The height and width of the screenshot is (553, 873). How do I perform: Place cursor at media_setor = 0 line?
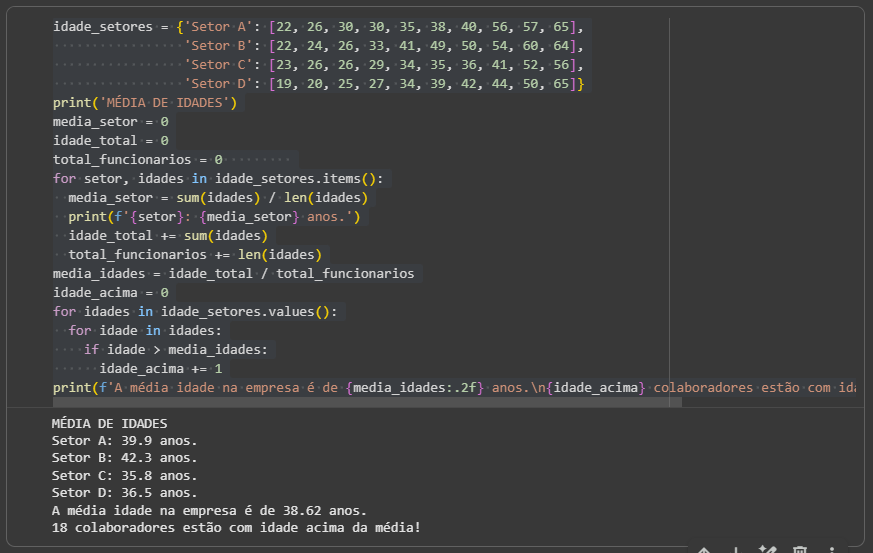tap(110, 122)
